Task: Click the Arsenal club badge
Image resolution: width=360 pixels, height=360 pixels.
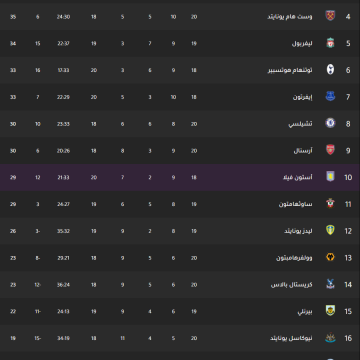Action: (330, 150)
